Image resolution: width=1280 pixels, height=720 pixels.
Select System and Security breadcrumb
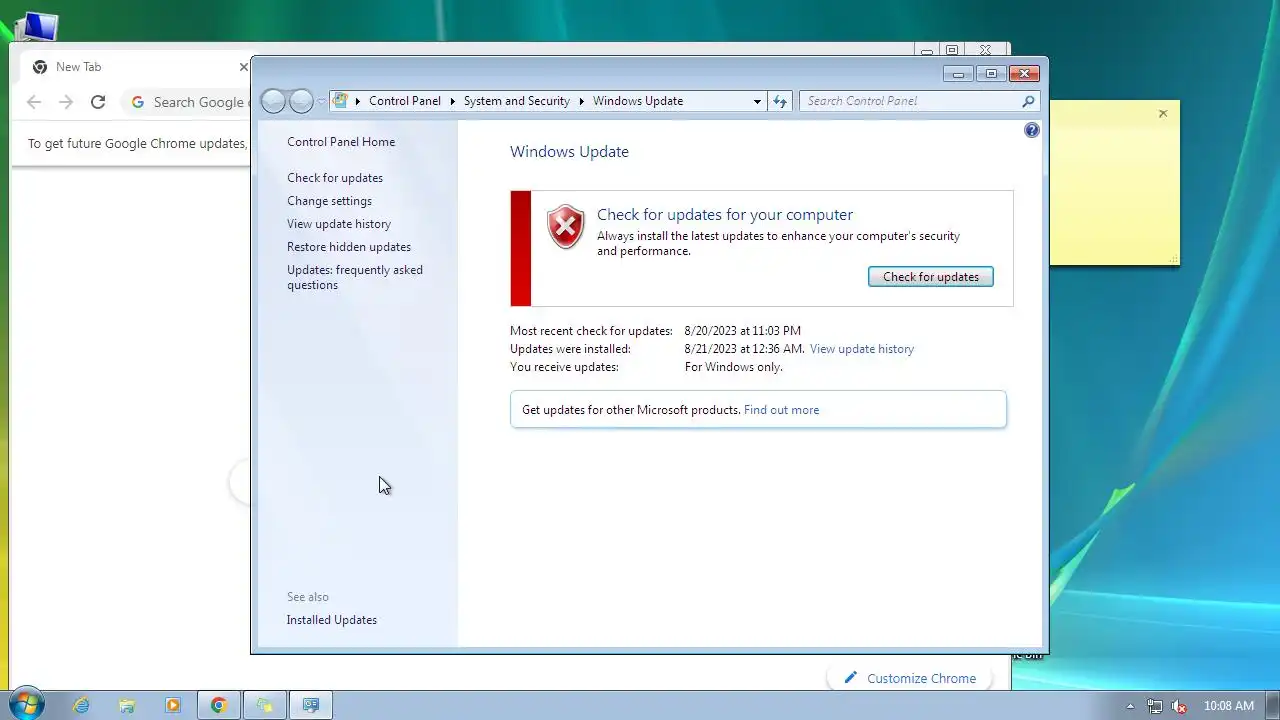tap(516, 101)
